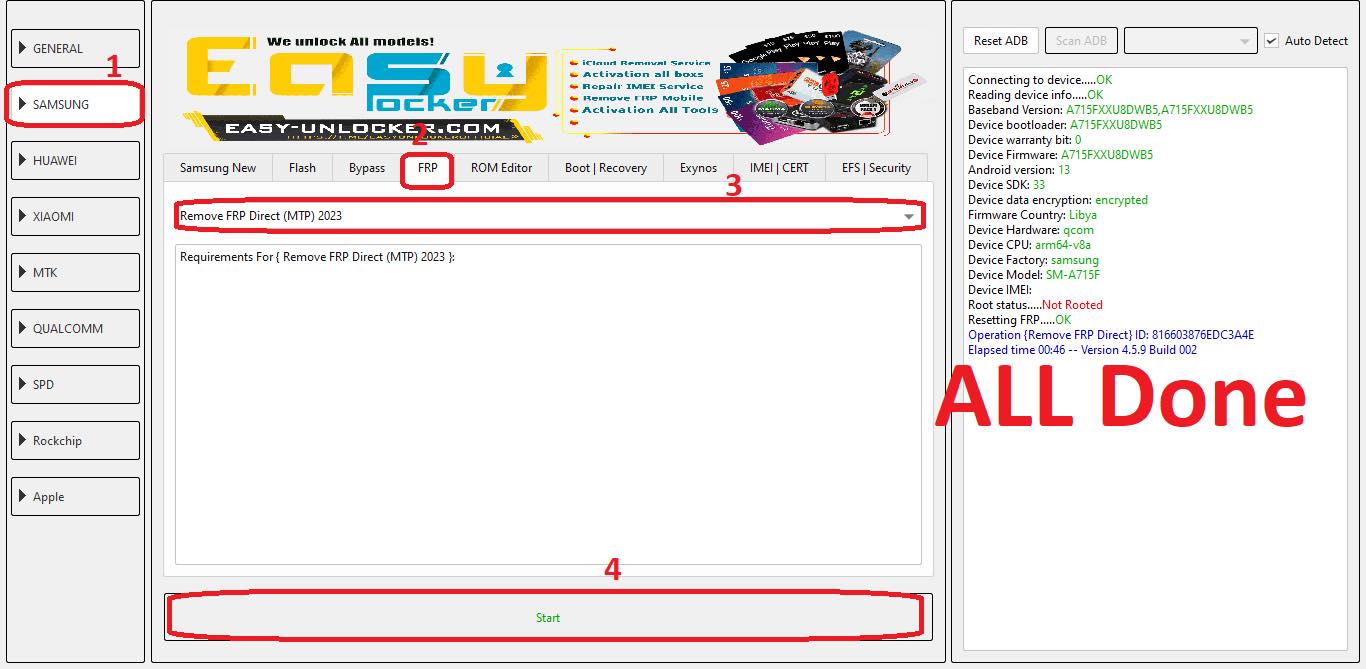Open the EFS | Security tab
The height and width of the screenshot is (669, 1366).
coord(876,168)
